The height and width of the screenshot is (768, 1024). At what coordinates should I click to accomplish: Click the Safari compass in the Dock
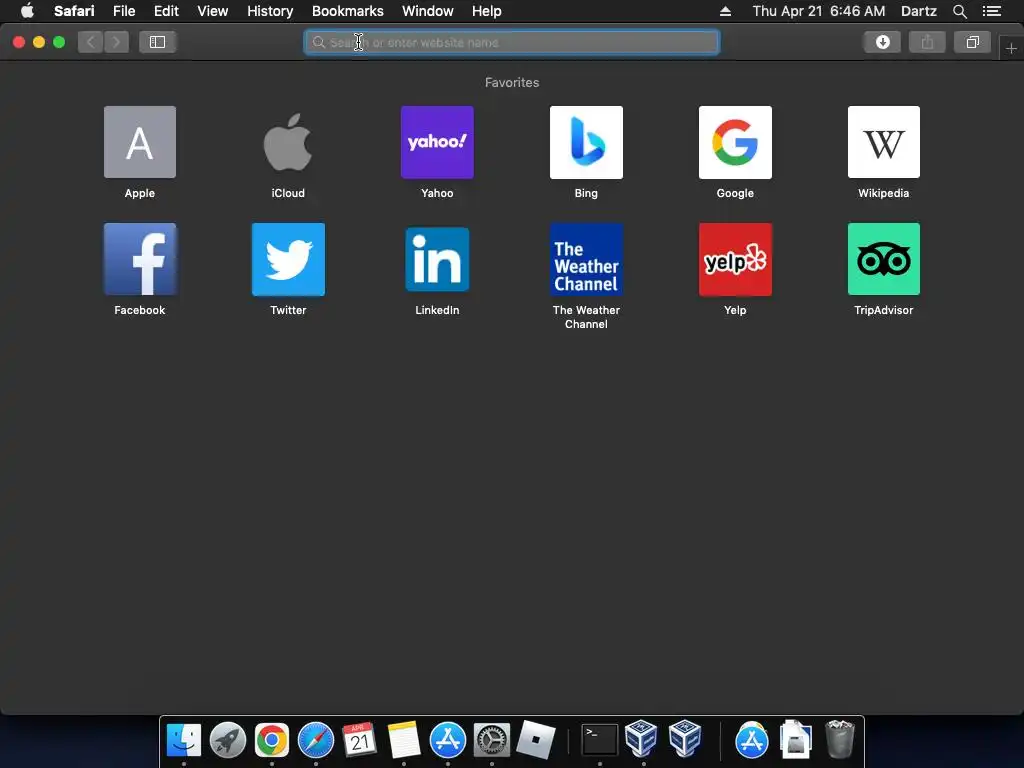click(x=315, y=740)
